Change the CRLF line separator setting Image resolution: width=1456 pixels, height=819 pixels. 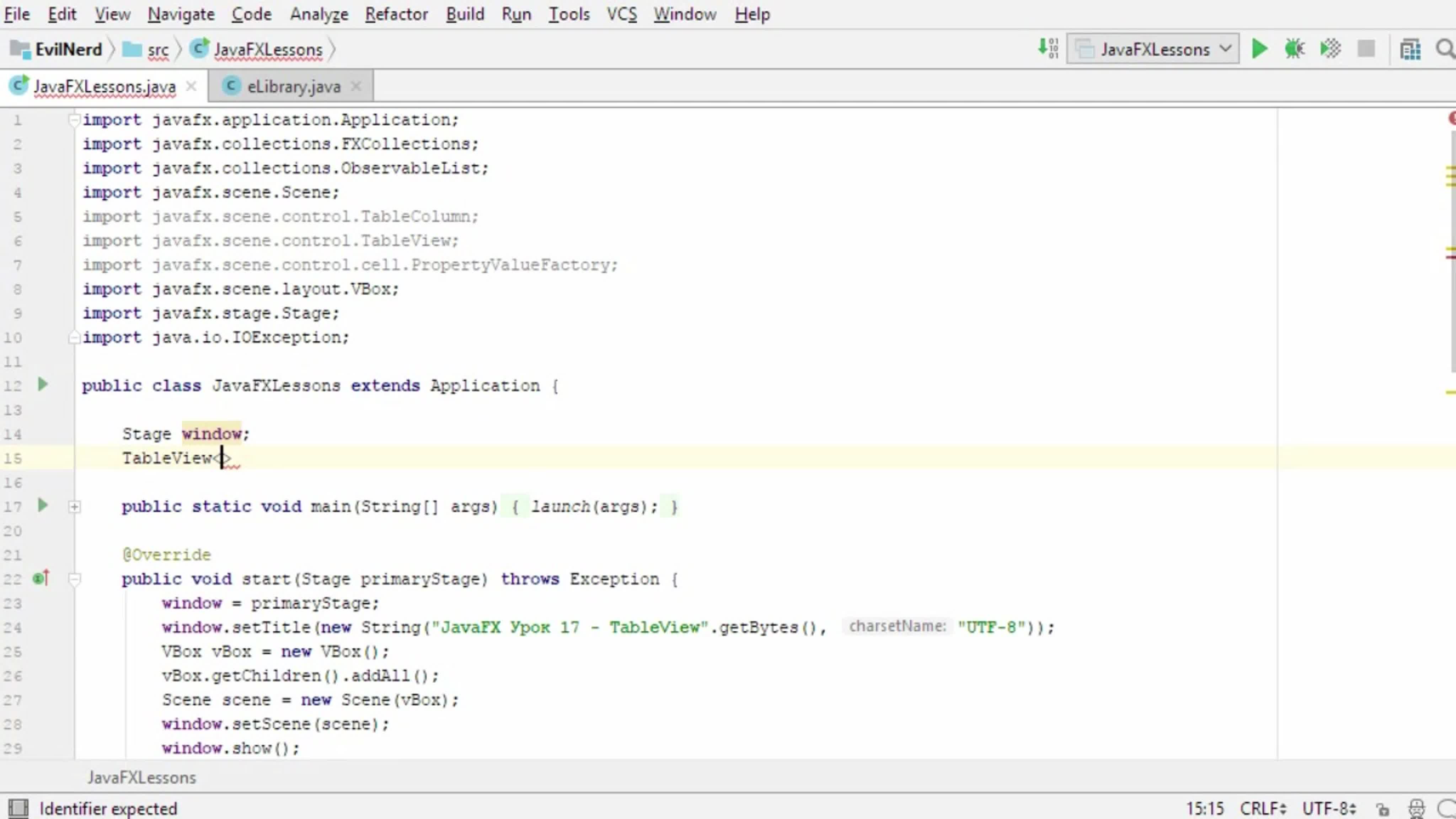1263,809
